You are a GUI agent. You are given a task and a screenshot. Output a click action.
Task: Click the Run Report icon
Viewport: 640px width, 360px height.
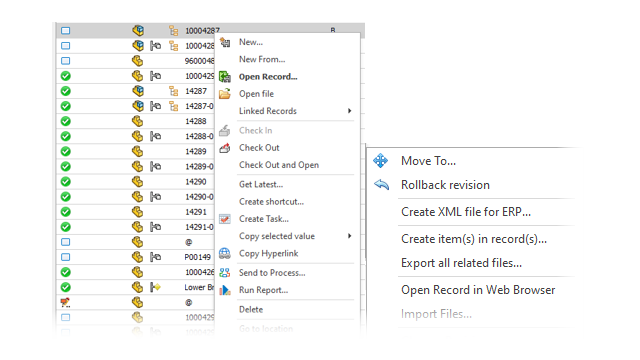[224, 290]
